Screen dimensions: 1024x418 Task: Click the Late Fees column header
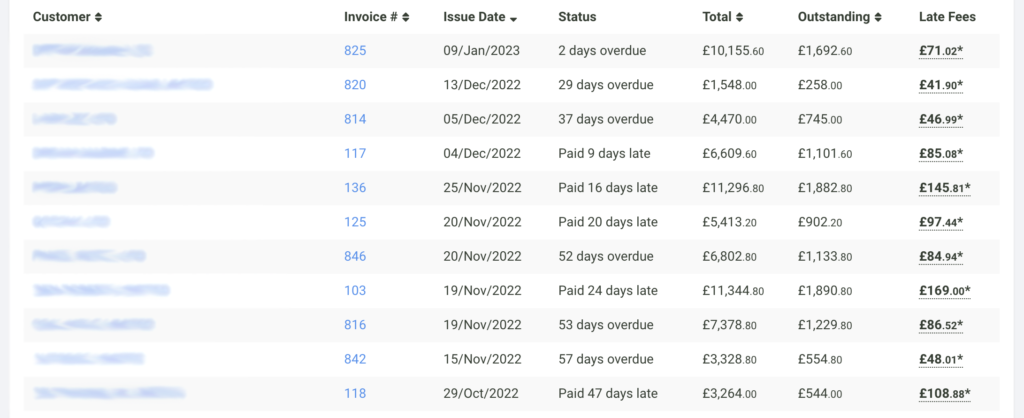point(946,17)
